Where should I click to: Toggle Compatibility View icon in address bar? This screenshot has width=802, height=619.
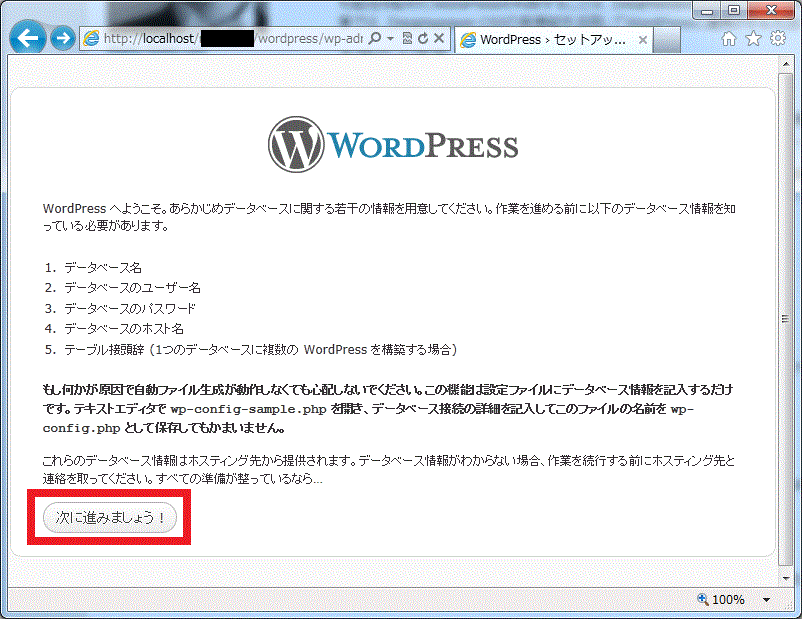coord(407,39)
